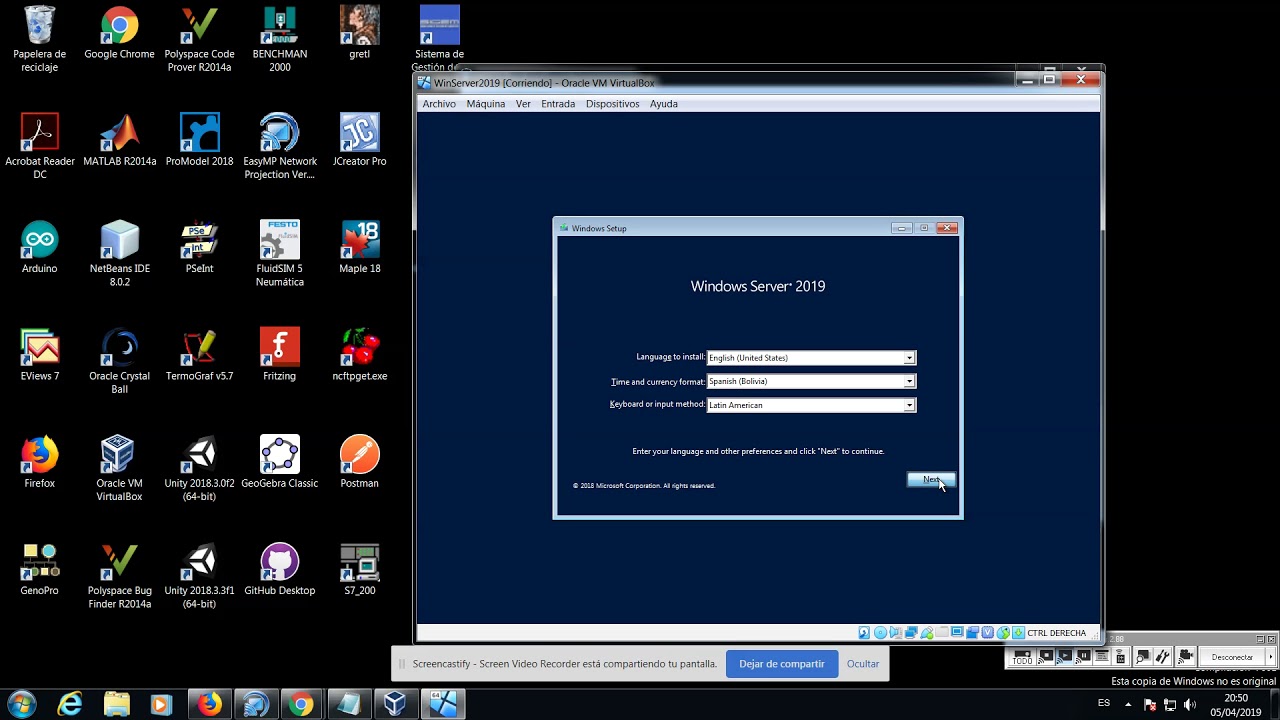
Task: Open the Entrada menu
Action: click(558, 104)
